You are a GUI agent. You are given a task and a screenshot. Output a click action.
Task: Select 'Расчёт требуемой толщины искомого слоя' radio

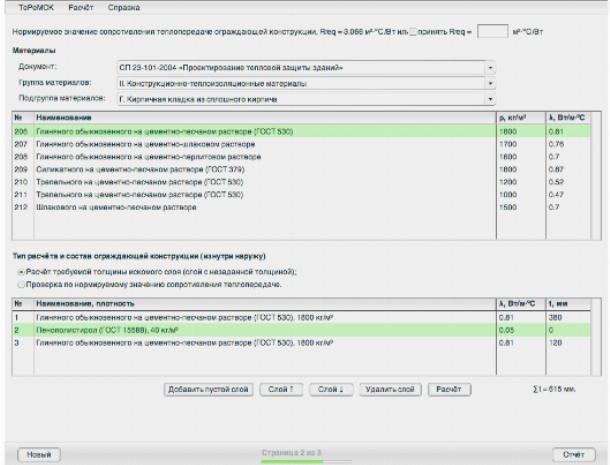23,271
